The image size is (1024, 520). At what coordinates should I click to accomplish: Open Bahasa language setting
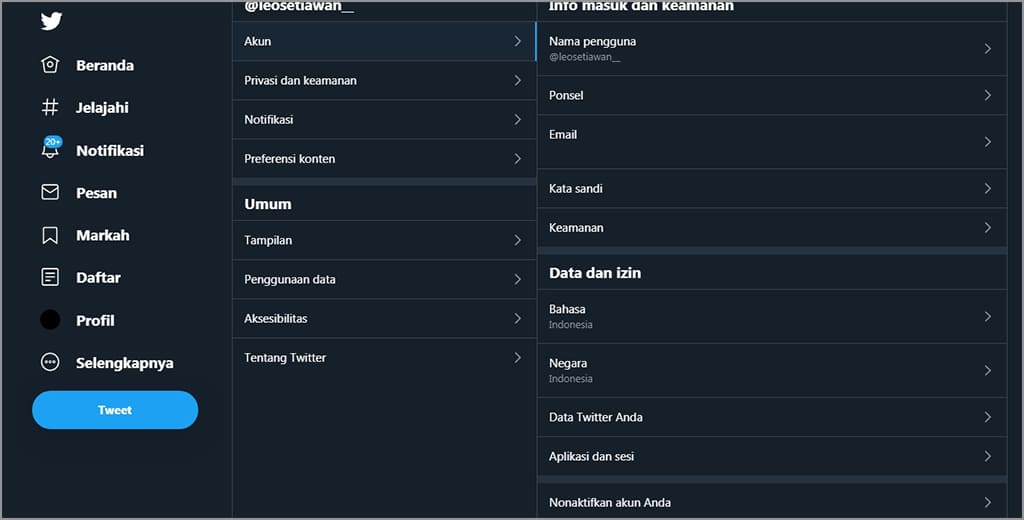pyautogui.click(x=772, y=317)
